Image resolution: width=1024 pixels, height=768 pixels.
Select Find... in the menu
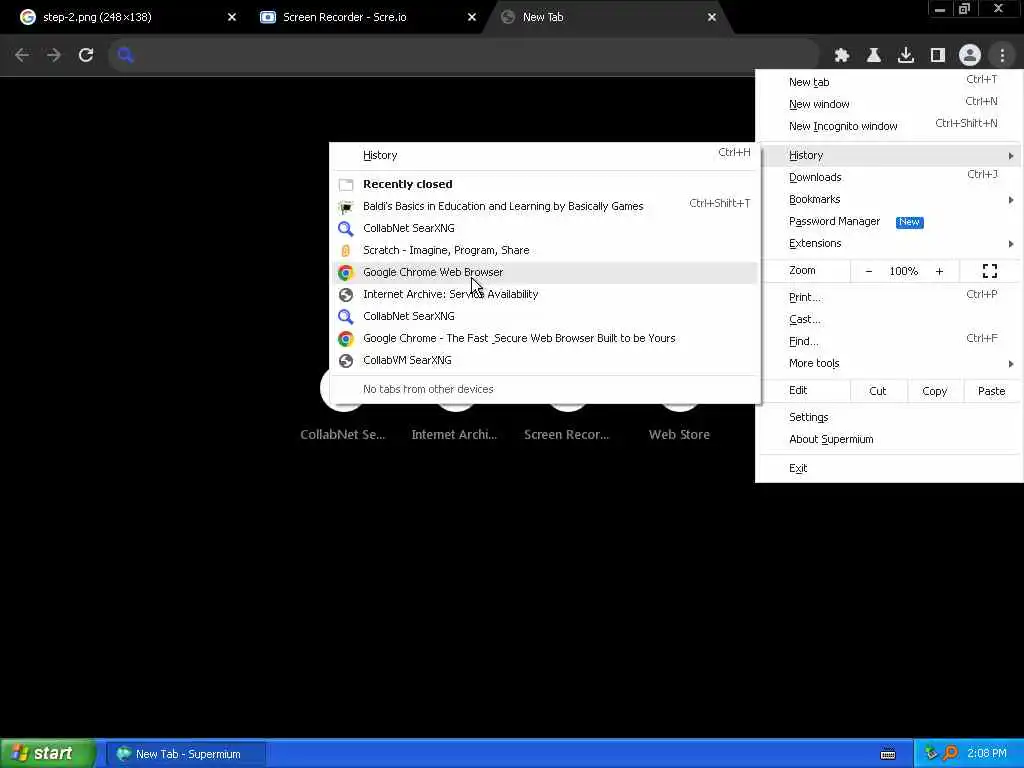889,341
